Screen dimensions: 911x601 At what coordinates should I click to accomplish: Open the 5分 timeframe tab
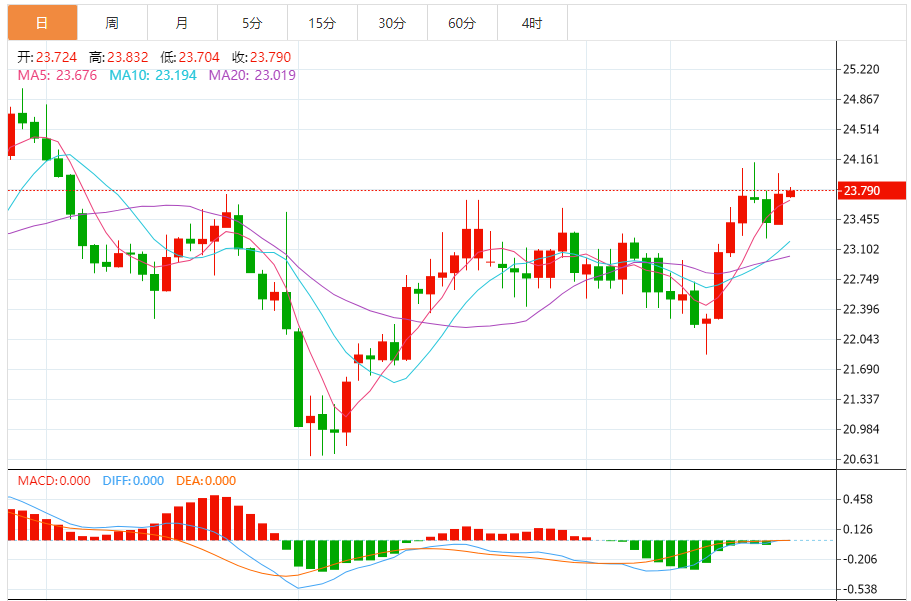[252, 23]
